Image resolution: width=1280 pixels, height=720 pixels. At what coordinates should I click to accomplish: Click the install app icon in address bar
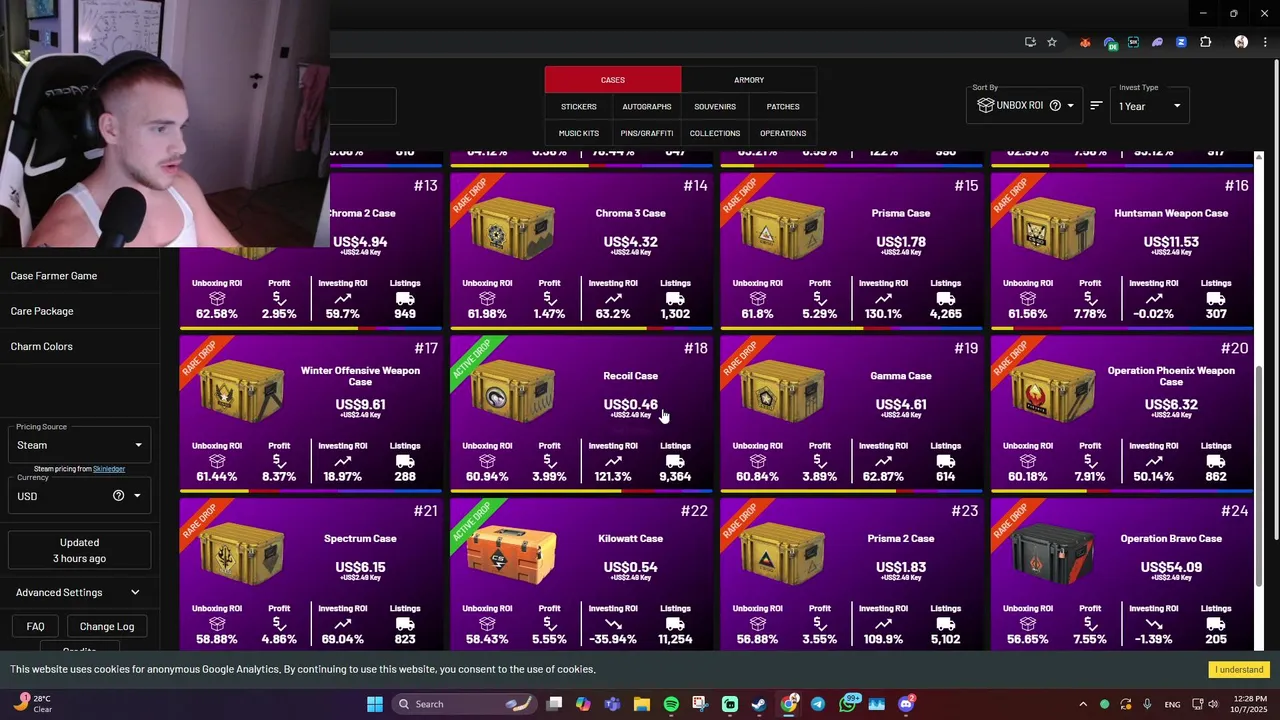point(1030,42)
